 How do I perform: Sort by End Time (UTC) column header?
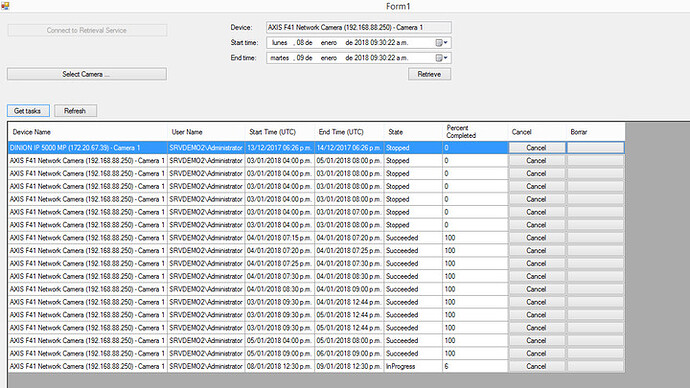tap(349, 132)
